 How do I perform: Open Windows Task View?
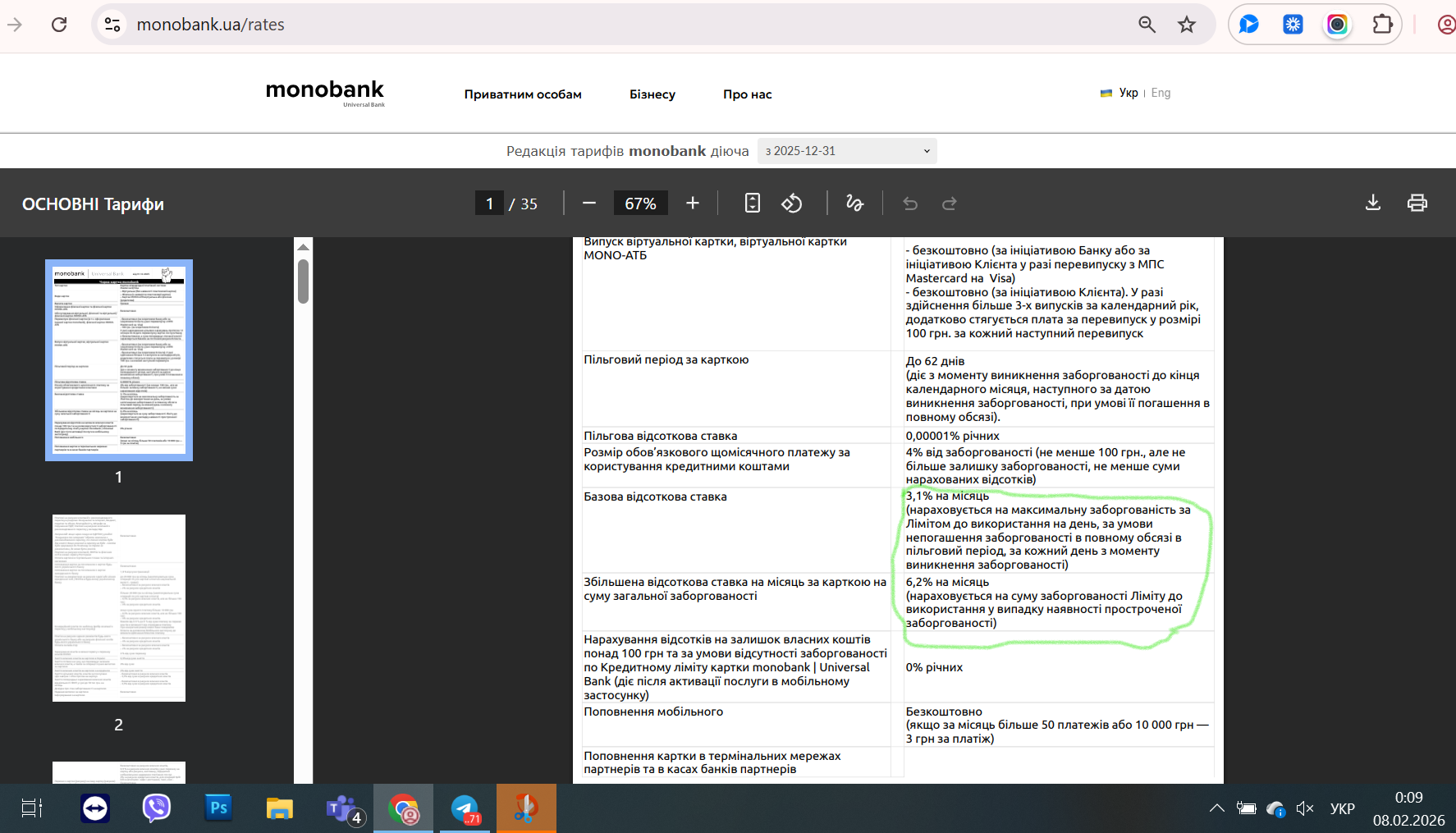pyautogui.click(x=31, y=808)
